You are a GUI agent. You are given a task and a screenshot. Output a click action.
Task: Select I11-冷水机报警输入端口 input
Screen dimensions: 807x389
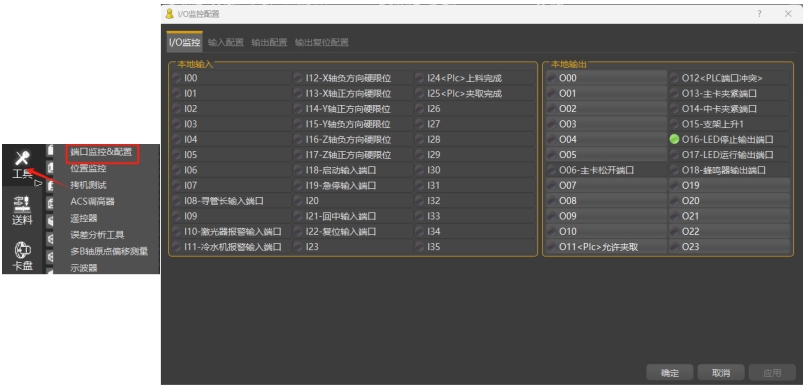(231, 247)
